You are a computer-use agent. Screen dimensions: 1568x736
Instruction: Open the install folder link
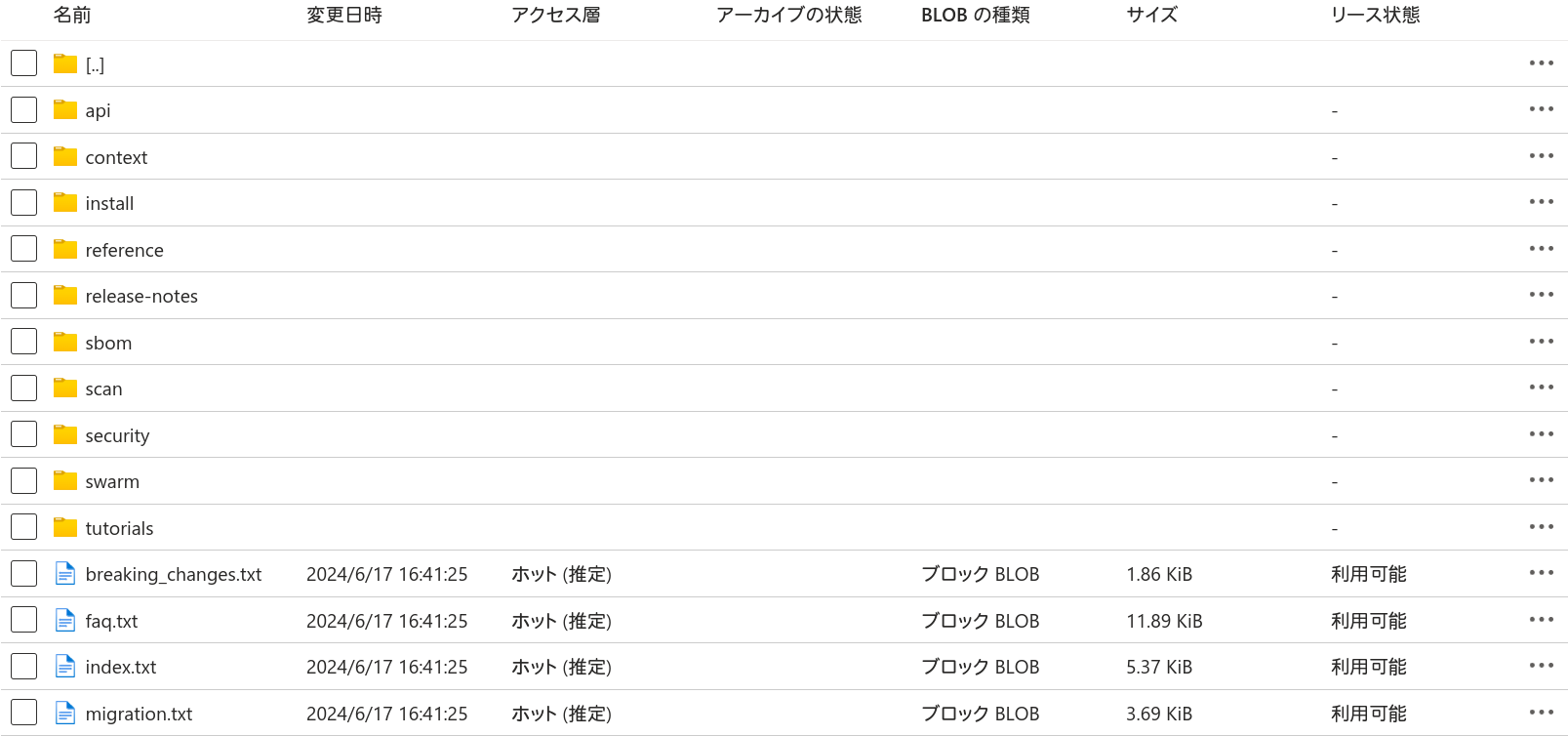click(109, 203)
